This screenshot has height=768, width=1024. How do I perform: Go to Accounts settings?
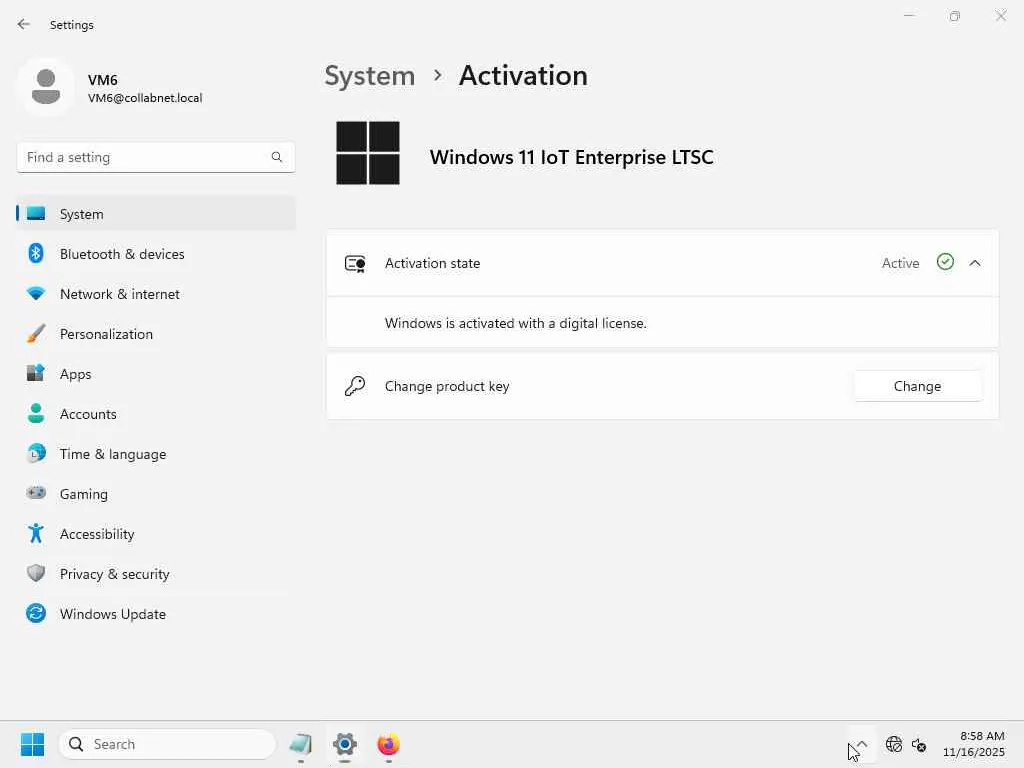88,414
